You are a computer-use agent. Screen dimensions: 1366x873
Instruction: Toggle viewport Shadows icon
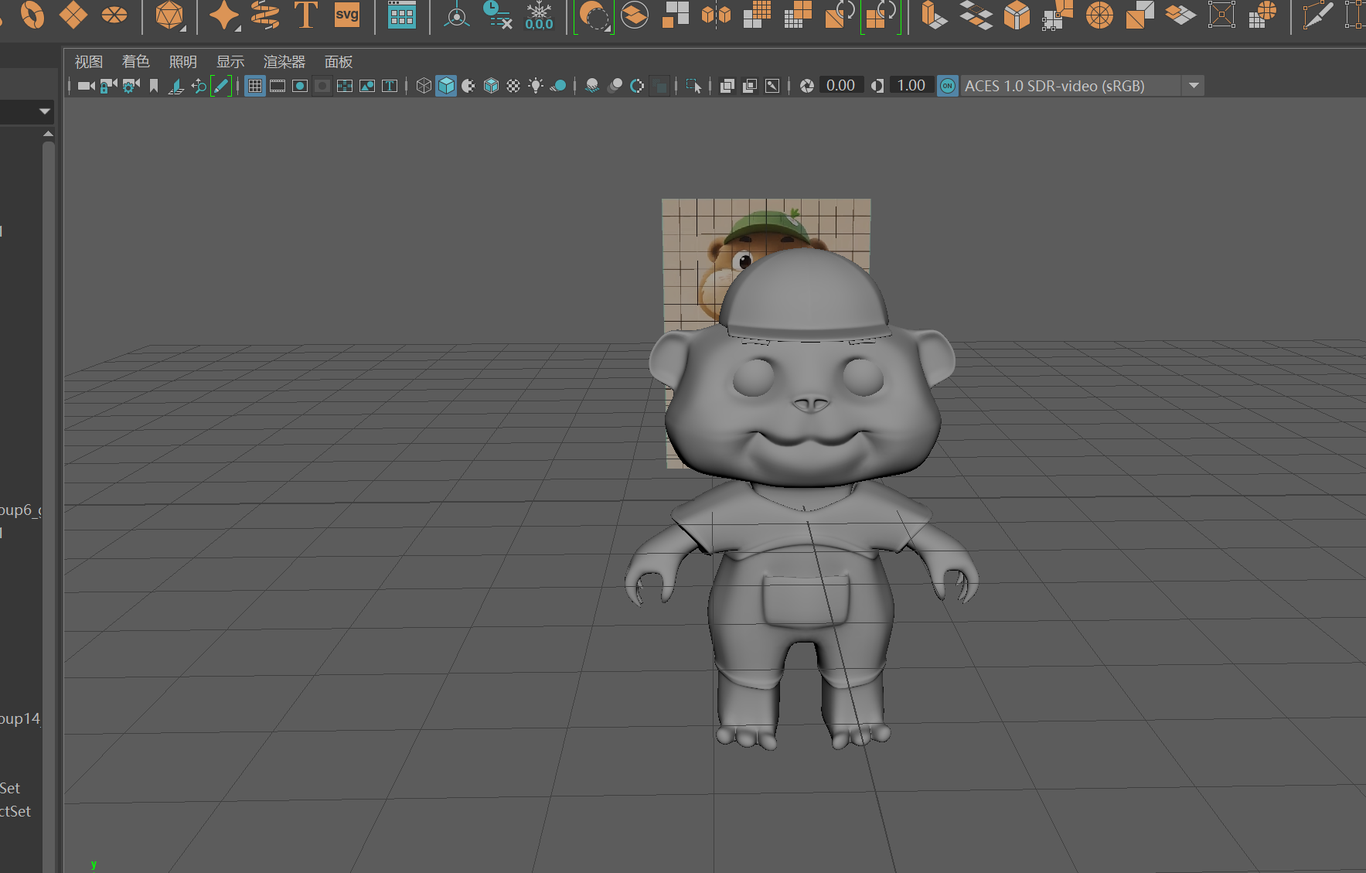tap(558, 86)
